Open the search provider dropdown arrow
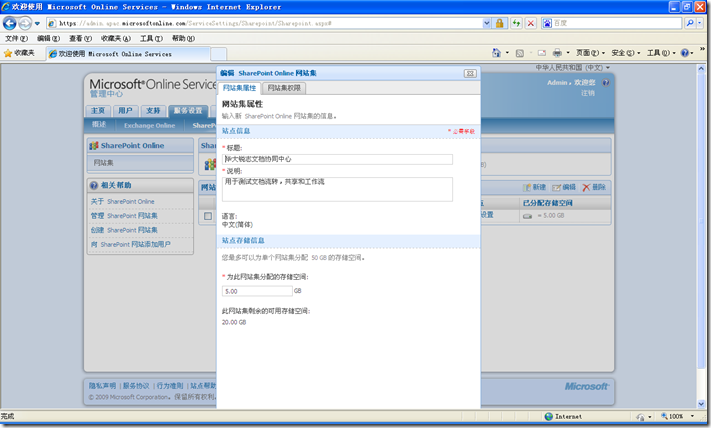This screenshot has height=428, width=711. coord(699,23)
